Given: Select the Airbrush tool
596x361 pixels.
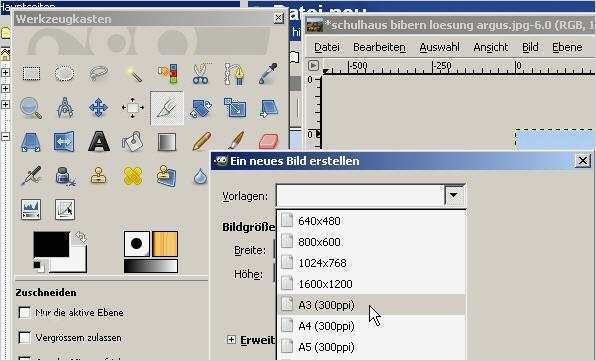Looking at the screenshot, I should (31, 176).
